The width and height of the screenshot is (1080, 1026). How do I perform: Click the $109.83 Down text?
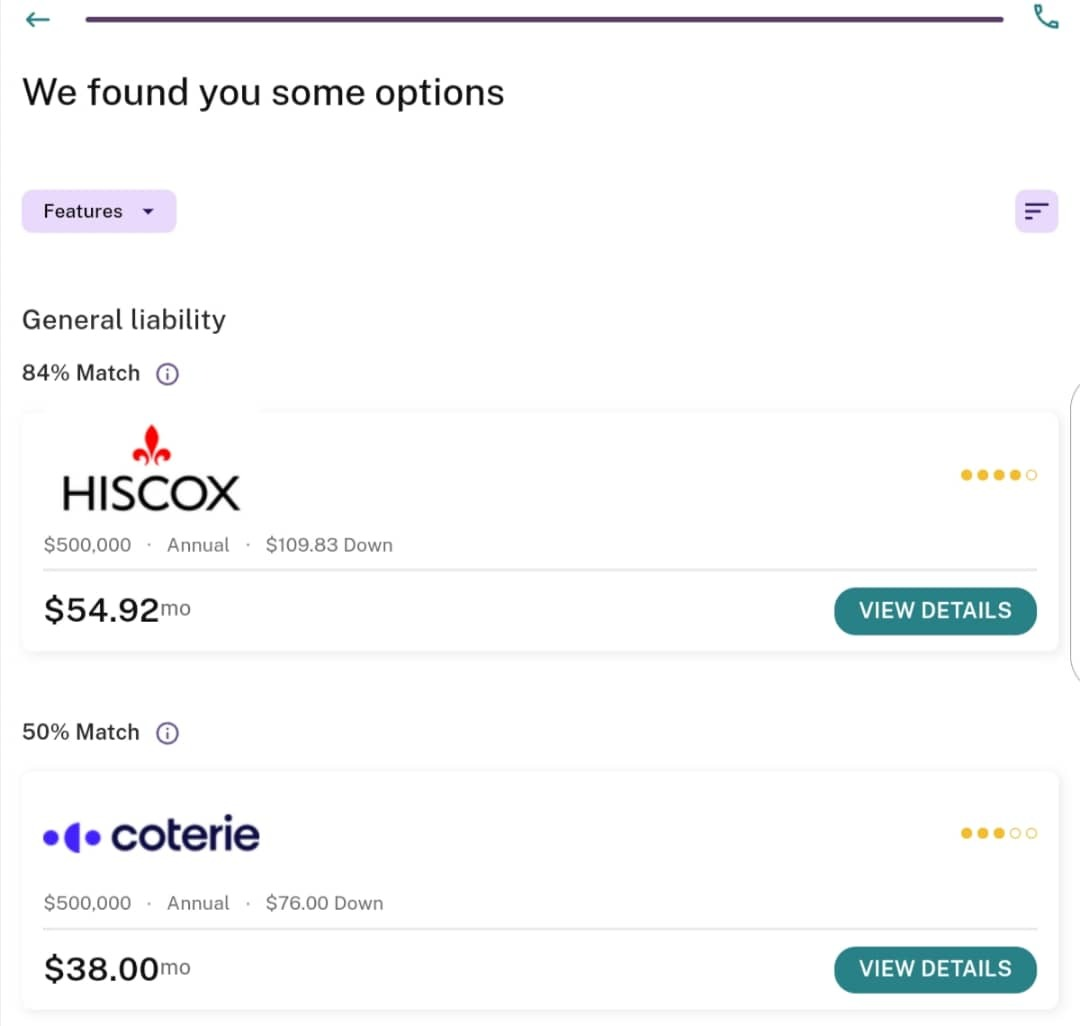pyautogui.click(x=329, y=545)
